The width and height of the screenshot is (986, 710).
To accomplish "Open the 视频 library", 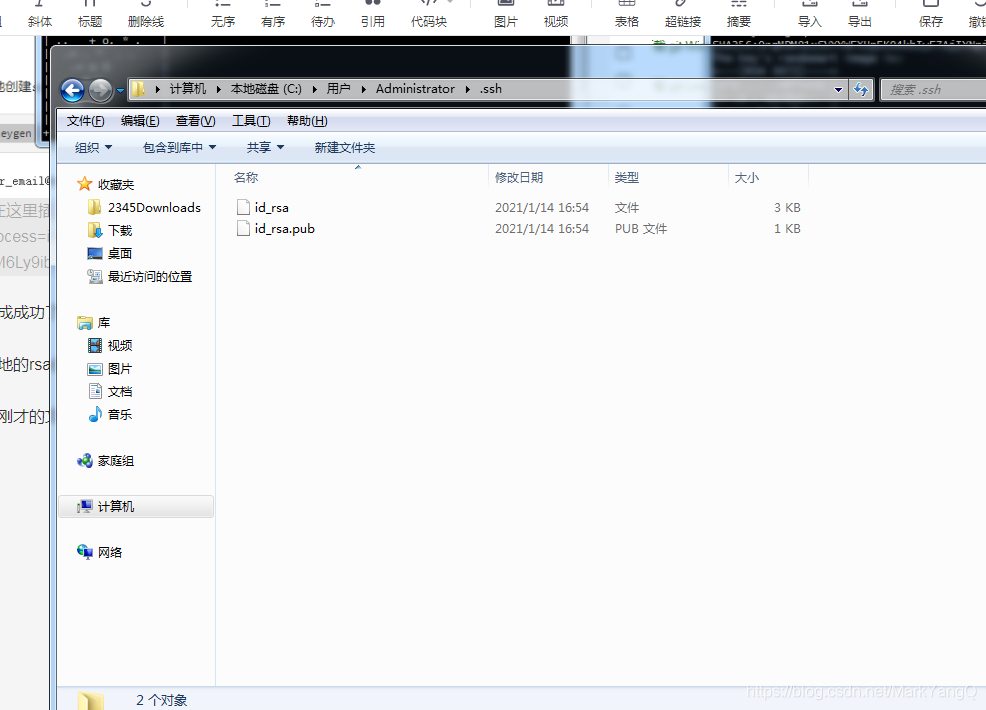I will click(x=119, y=346).
